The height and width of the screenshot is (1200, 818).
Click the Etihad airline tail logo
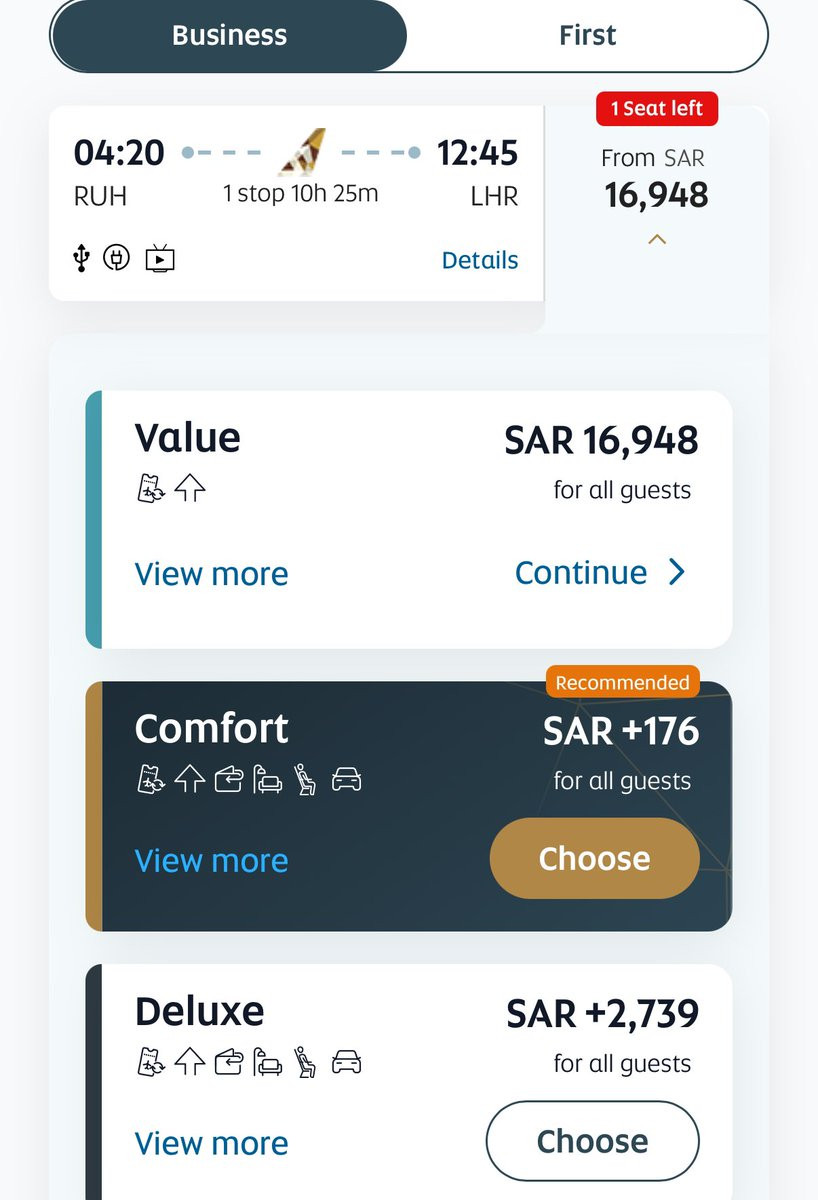302,152
